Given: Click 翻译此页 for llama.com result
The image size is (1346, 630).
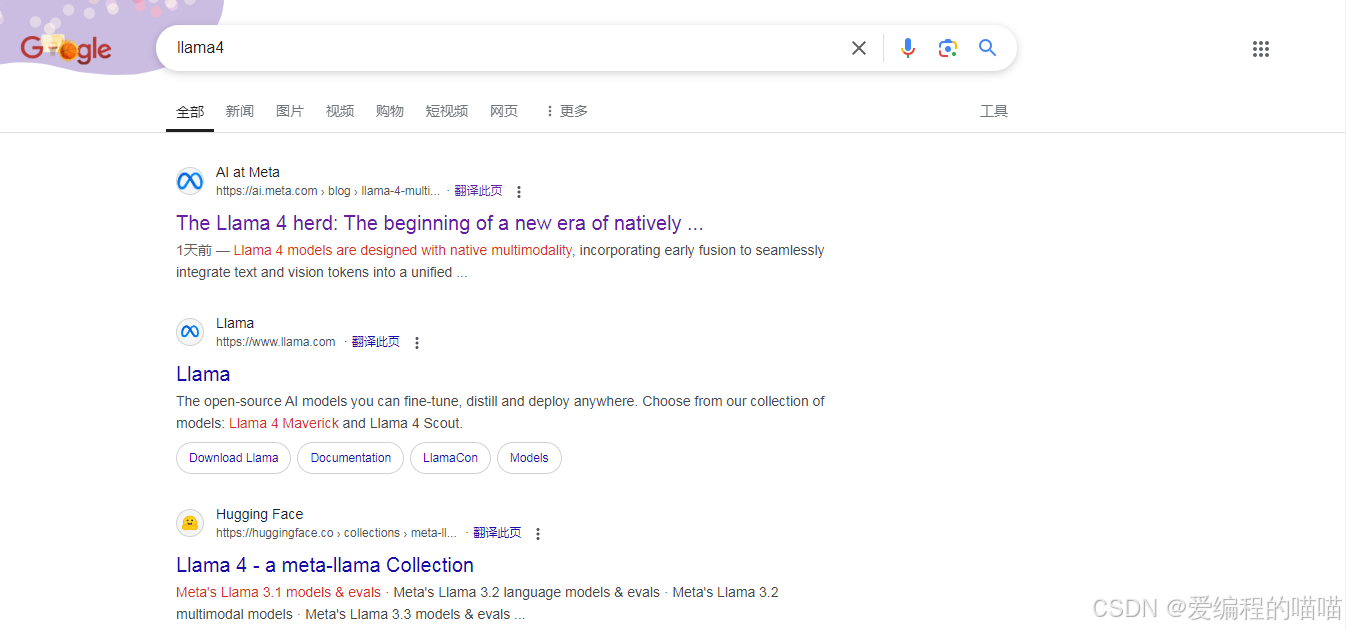Looking at the screenshot, I should coord(376,342).
